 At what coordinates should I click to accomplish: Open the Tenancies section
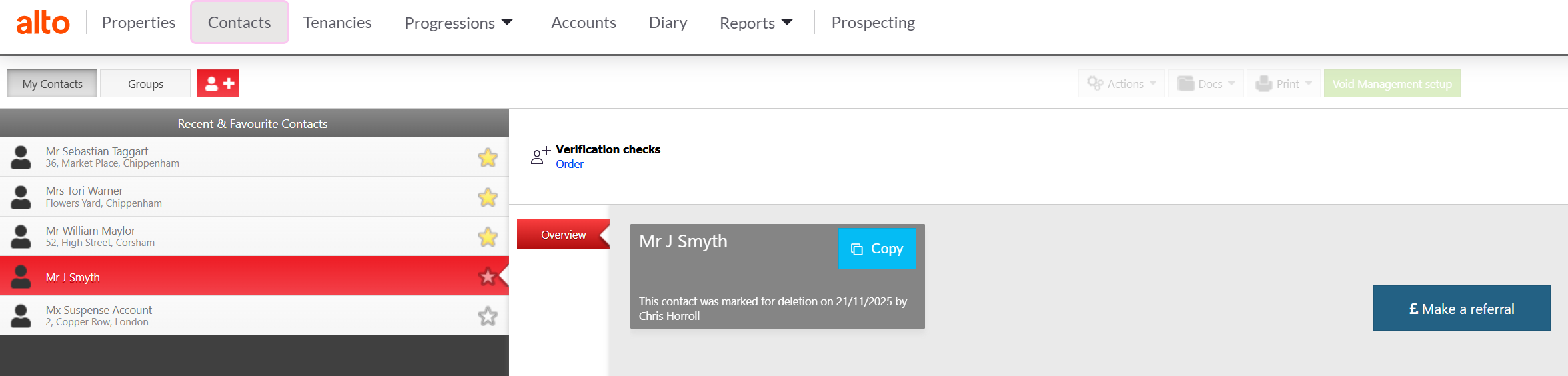click(337, 23)
